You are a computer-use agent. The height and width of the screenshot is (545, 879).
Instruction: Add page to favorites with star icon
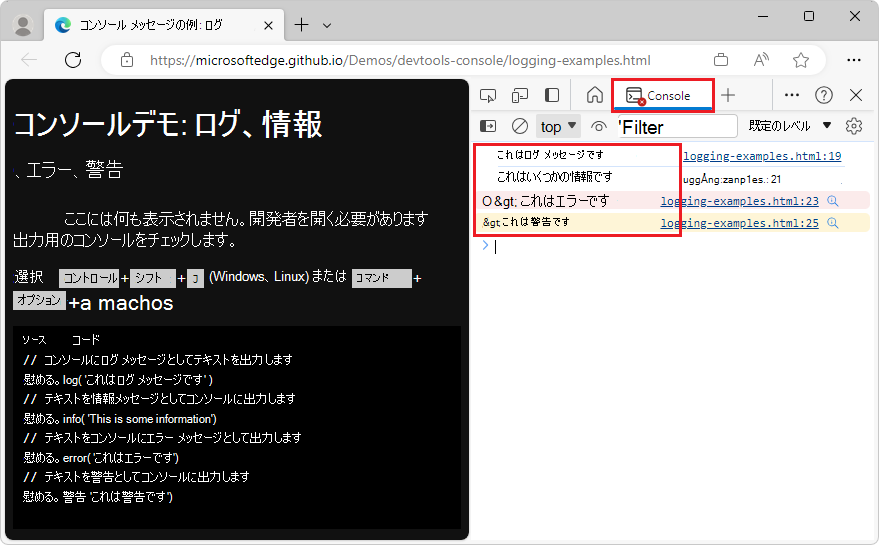point(801,59)
